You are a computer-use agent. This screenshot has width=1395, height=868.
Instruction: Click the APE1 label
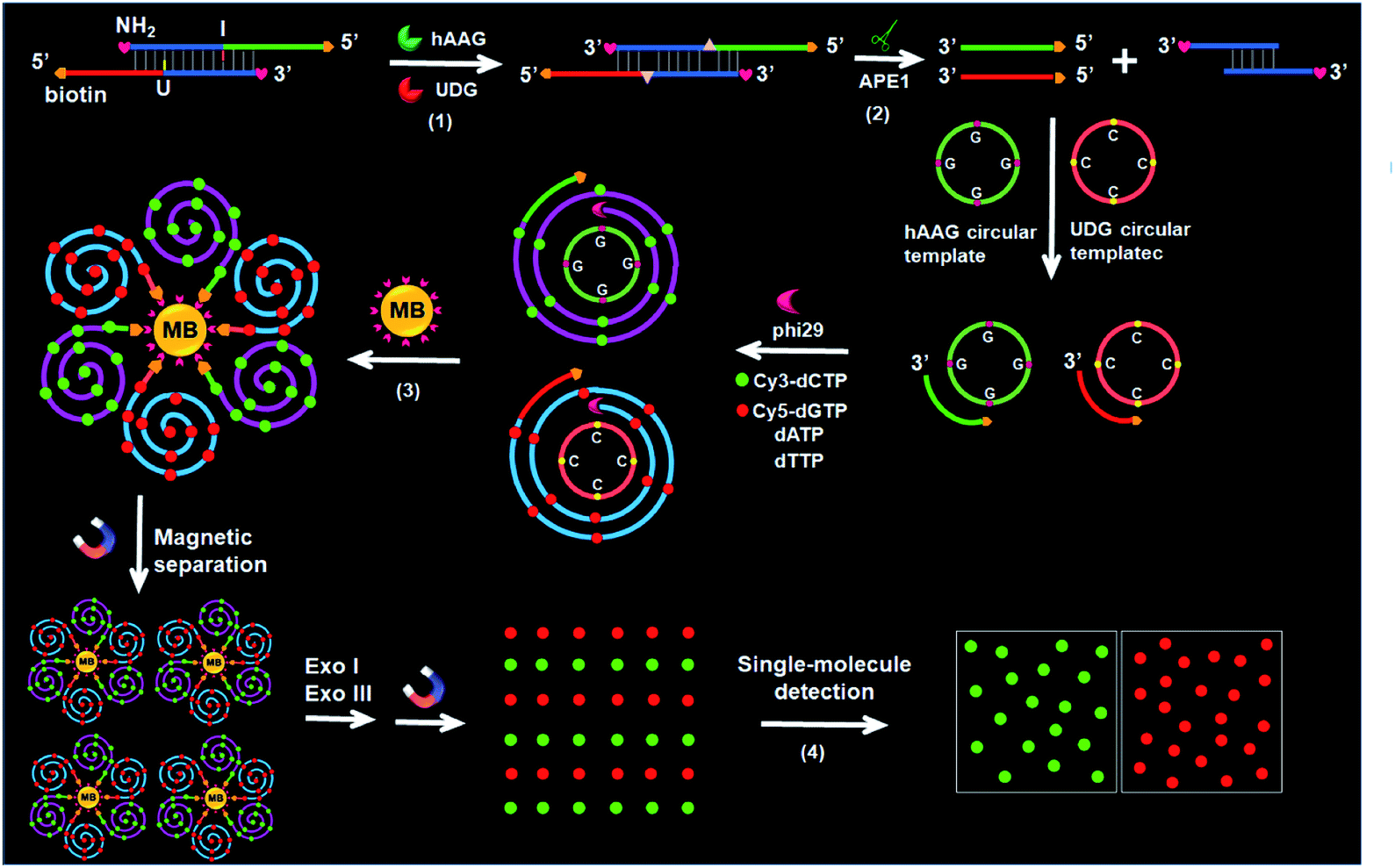point(884,82)
